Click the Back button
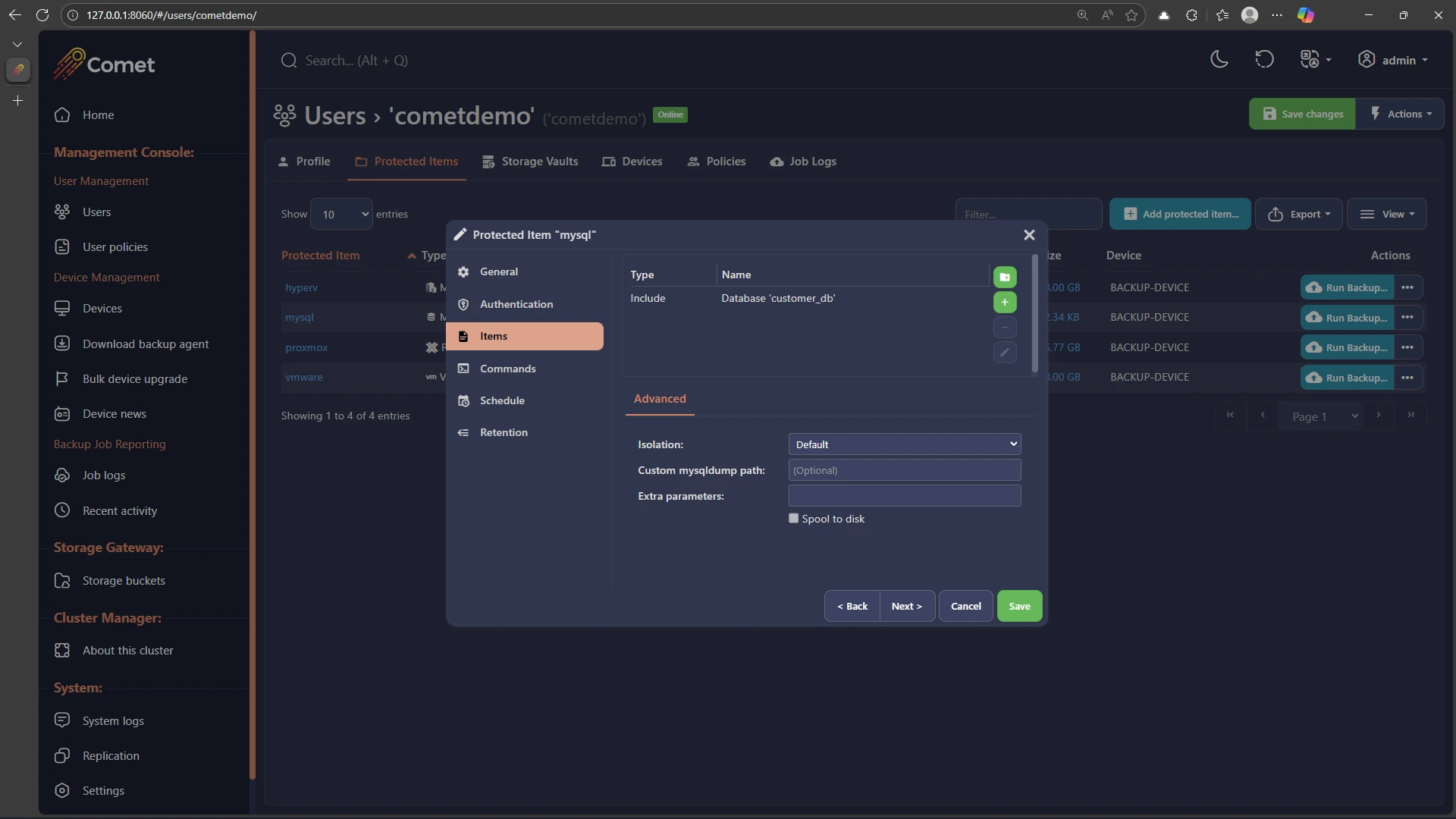The width and height of the screenshot is (1456, 819). (x=852, y=606)
